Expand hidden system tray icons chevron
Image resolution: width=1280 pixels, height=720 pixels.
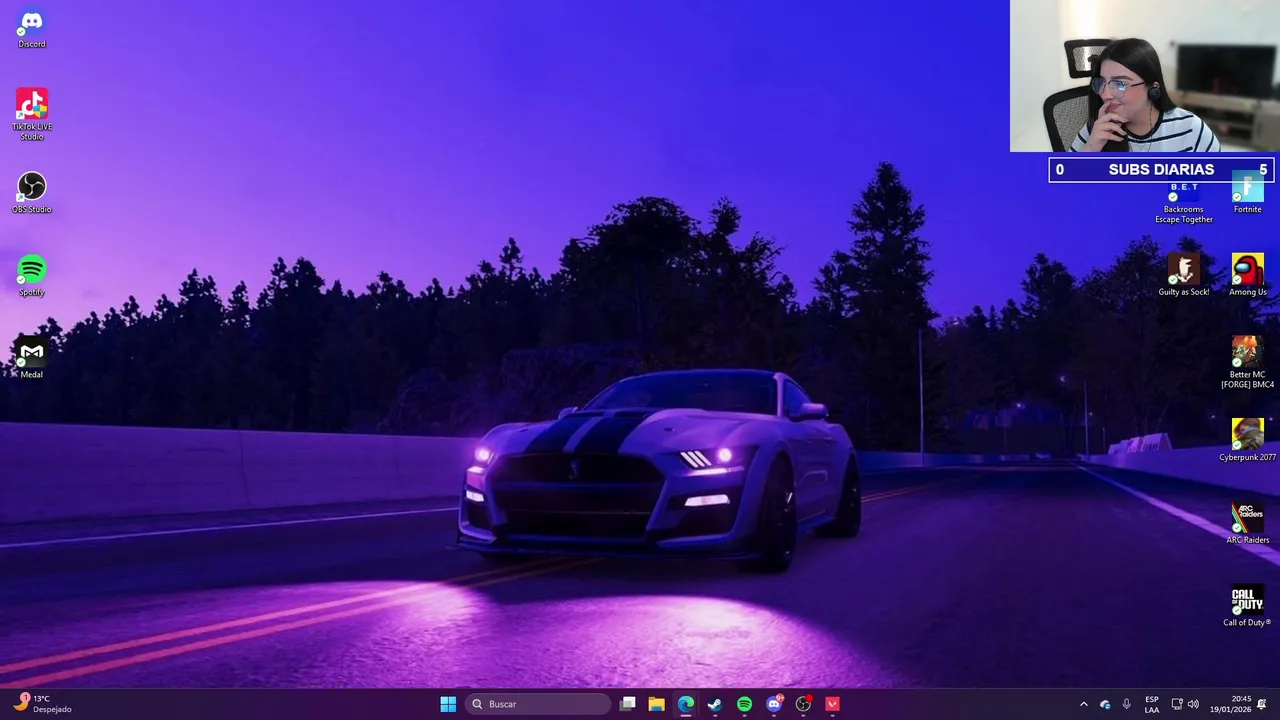(1083, 704)
